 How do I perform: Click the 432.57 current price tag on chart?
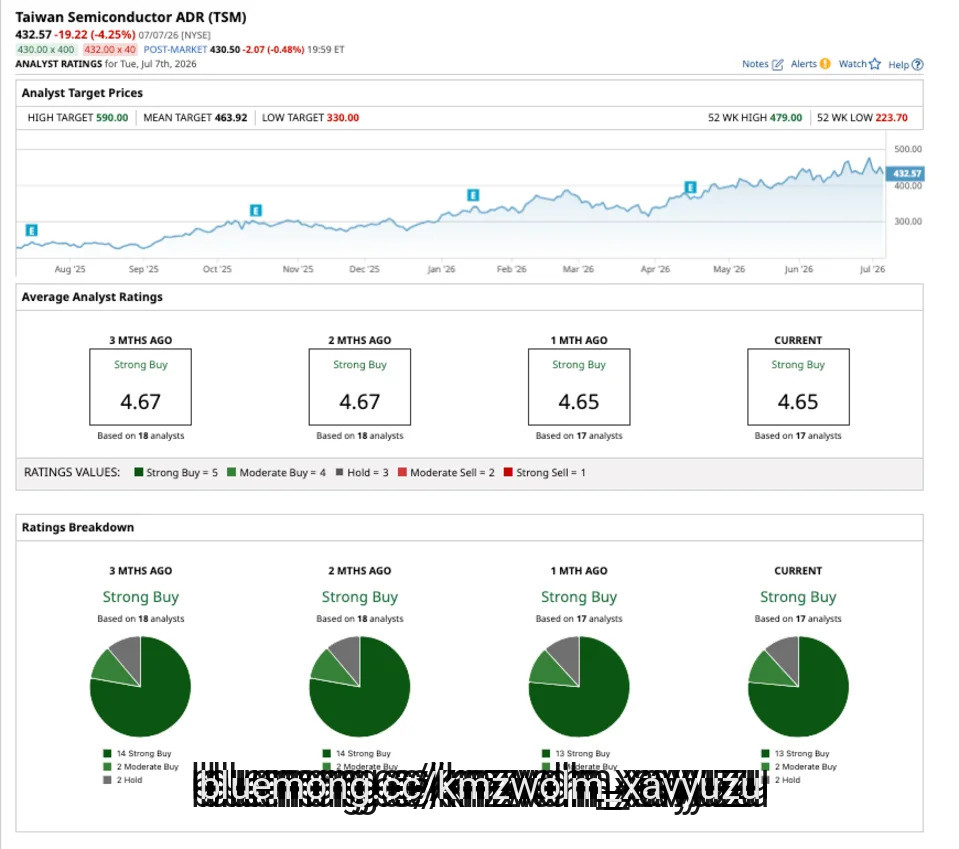point(905,173)
